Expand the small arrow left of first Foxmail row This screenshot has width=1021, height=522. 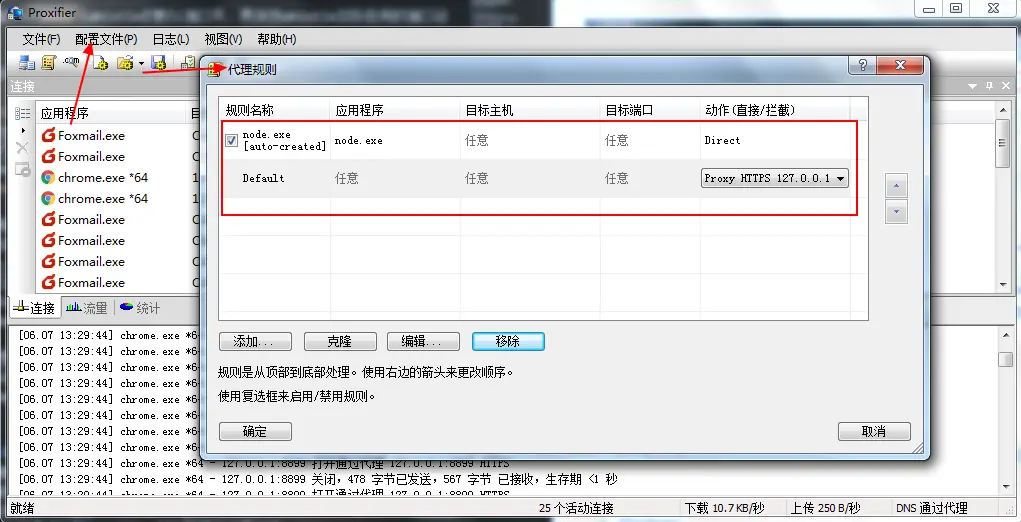point(23,131)
